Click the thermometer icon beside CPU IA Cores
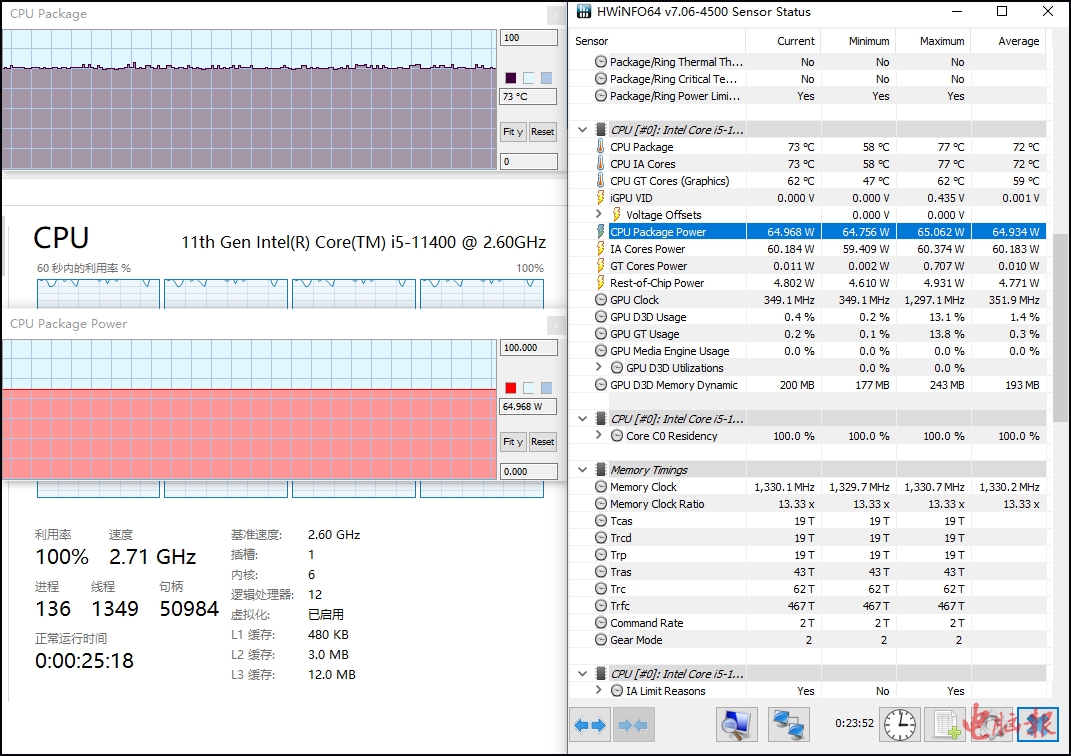This screenshot has width=1071, height=756. (x=601, y=164)
